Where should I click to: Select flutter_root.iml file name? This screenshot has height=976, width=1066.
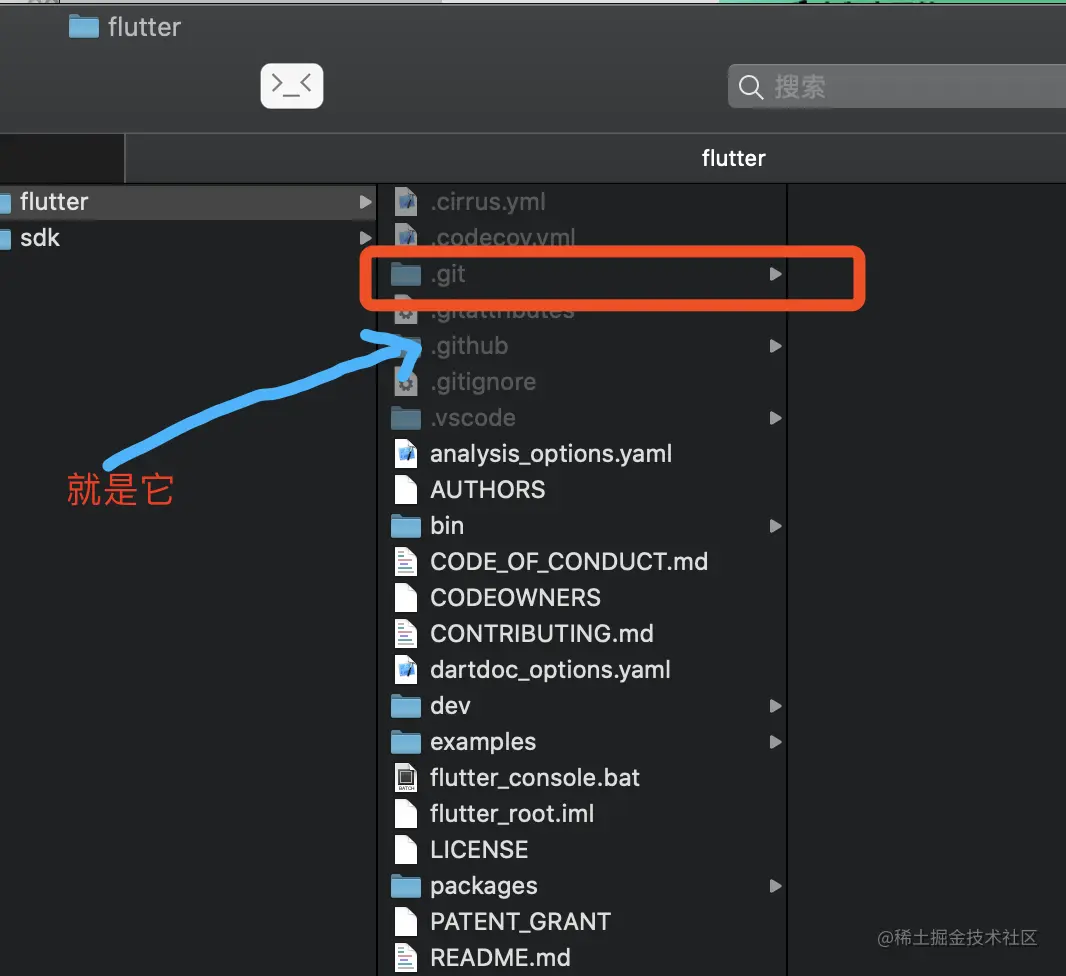click(512, 814)
